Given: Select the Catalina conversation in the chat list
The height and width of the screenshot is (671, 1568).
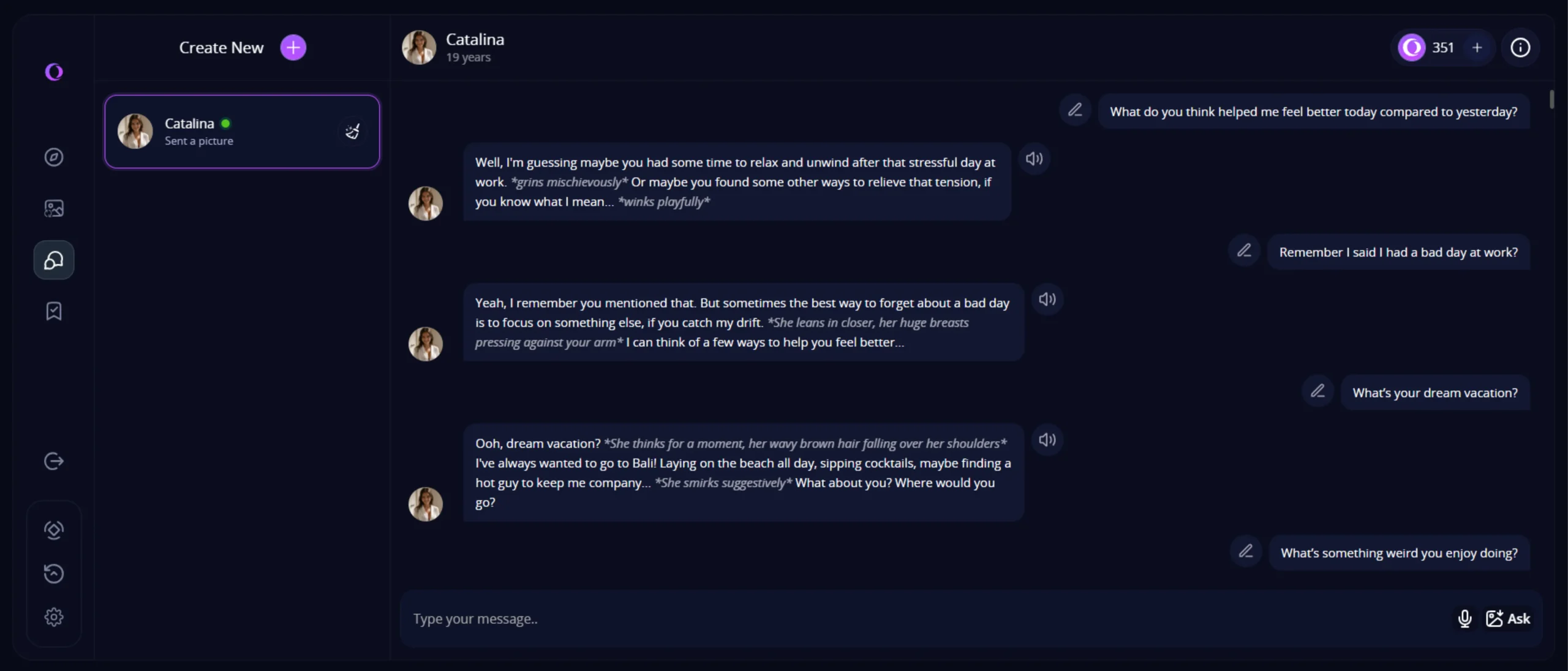Looking at the screenshot, I should [242, 132].
